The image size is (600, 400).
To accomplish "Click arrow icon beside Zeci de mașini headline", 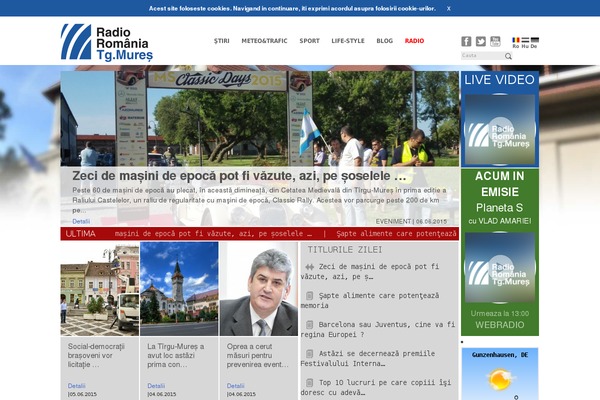I will click(x=310, y=267).
